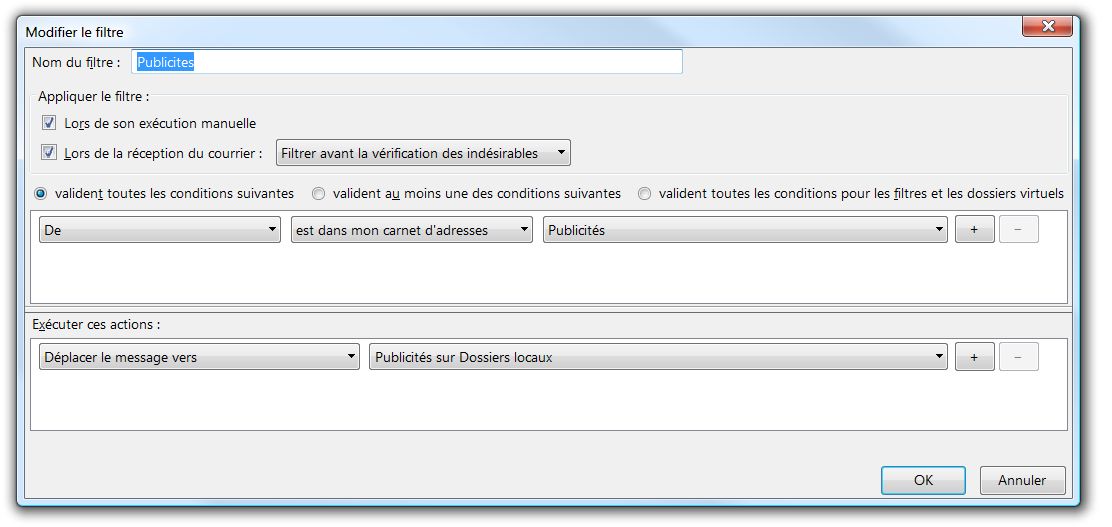
Task: Cancel with the Annuler button
Action: (x=1022, y=480)
